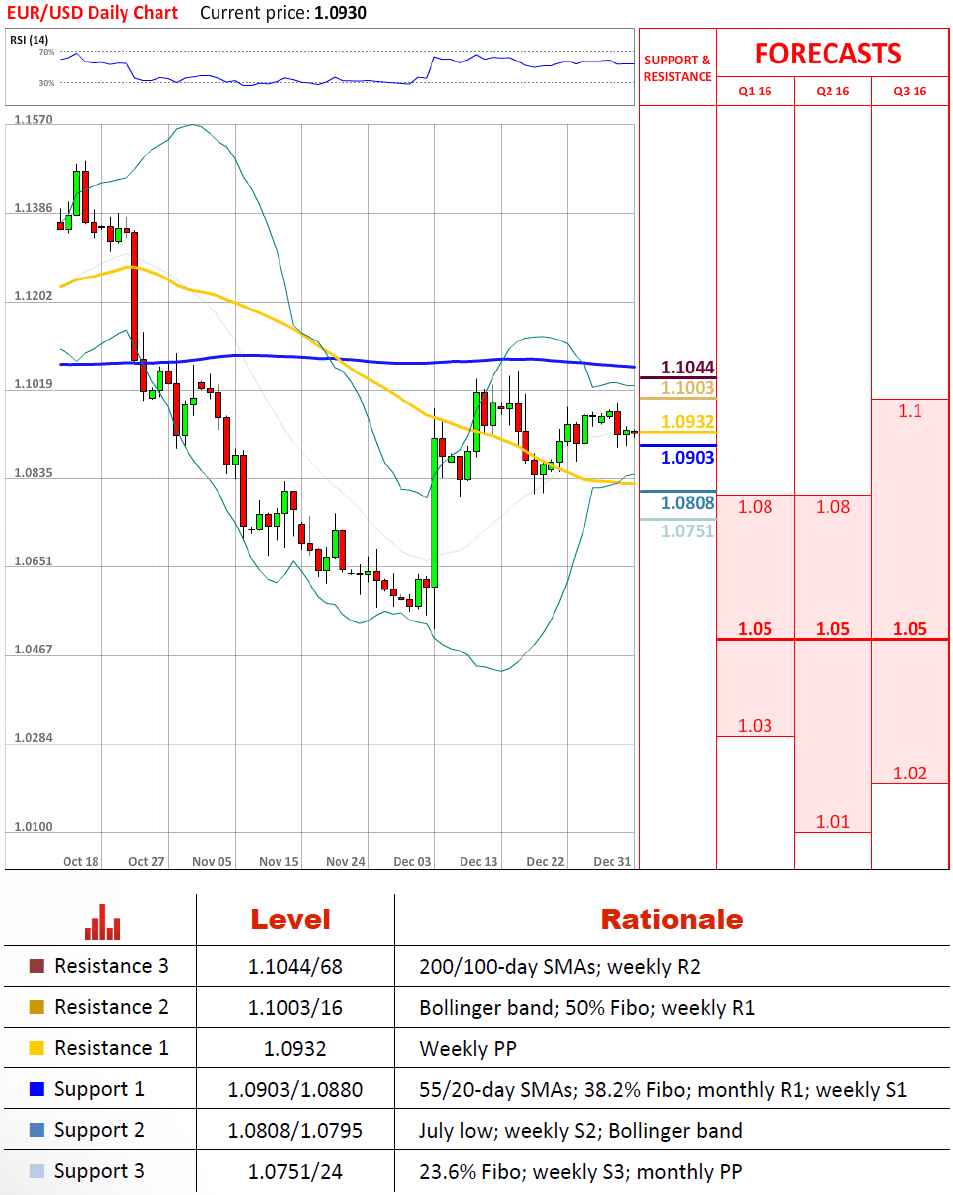Screen dimensions: 953x1195
Task: Click the FORECASTS heading
Action: 828,53
